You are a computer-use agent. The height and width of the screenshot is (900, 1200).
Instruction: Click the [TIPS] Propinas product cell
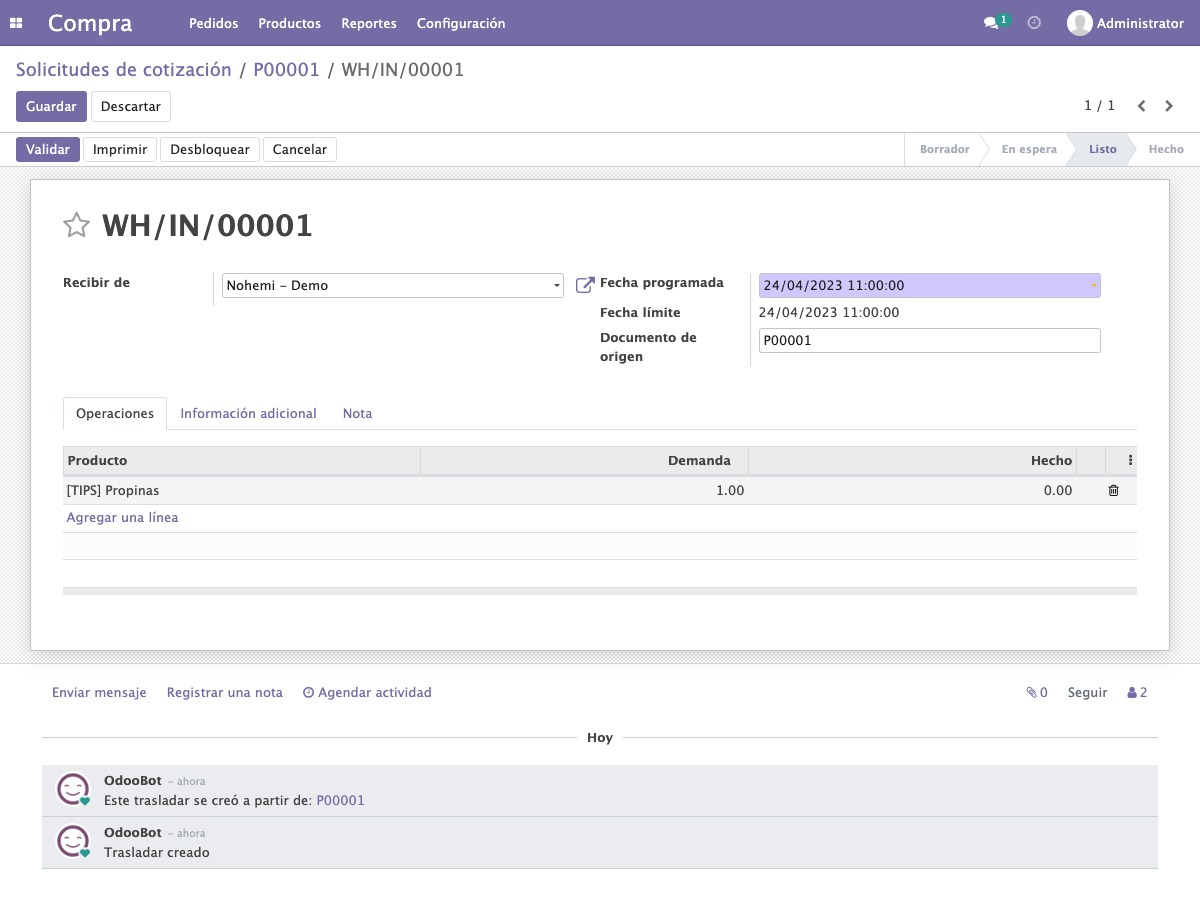tap(241, 491)
